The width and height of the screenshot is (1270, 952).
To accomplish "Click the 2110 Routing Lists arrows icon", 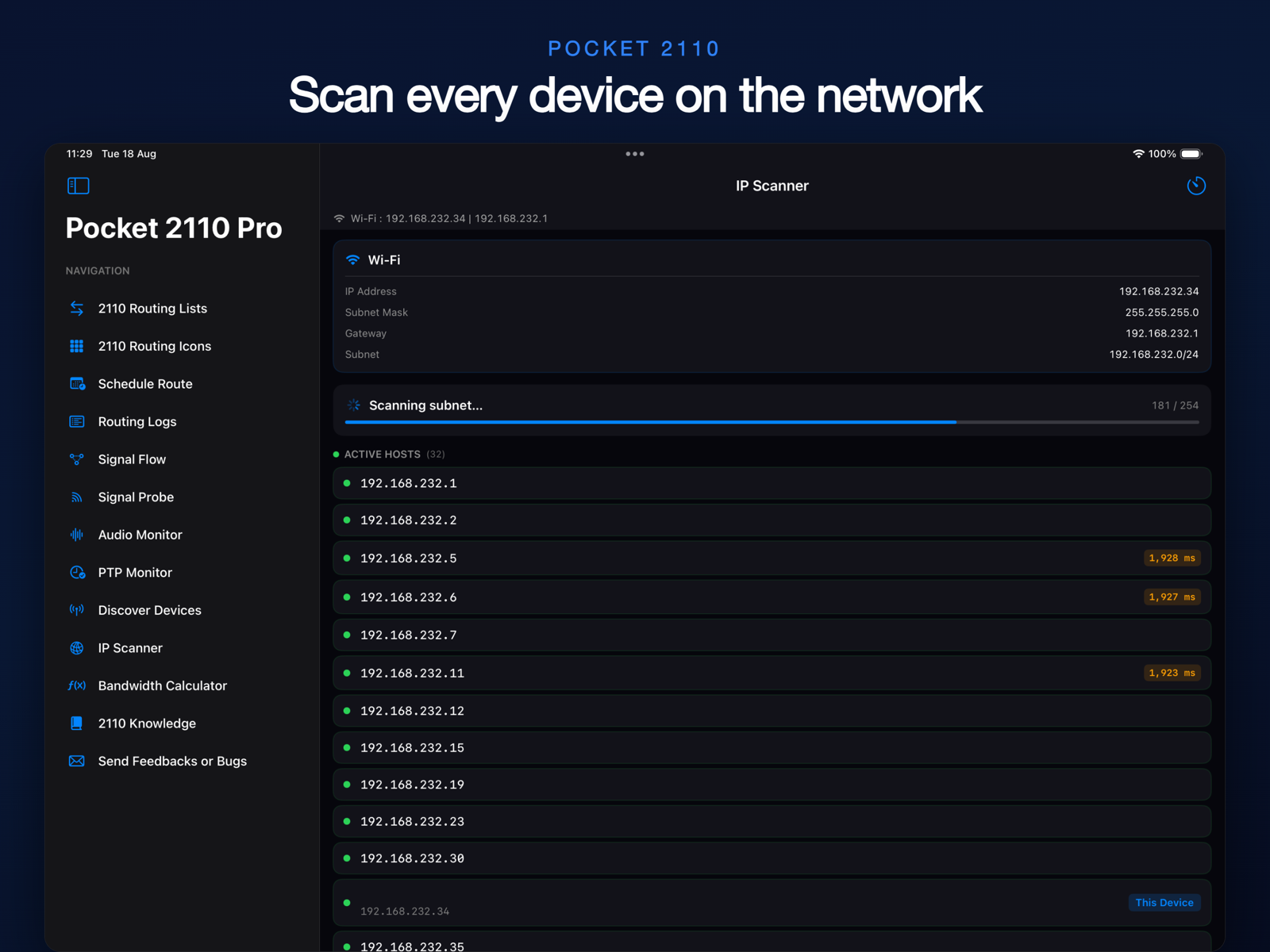I will [77, 308].
